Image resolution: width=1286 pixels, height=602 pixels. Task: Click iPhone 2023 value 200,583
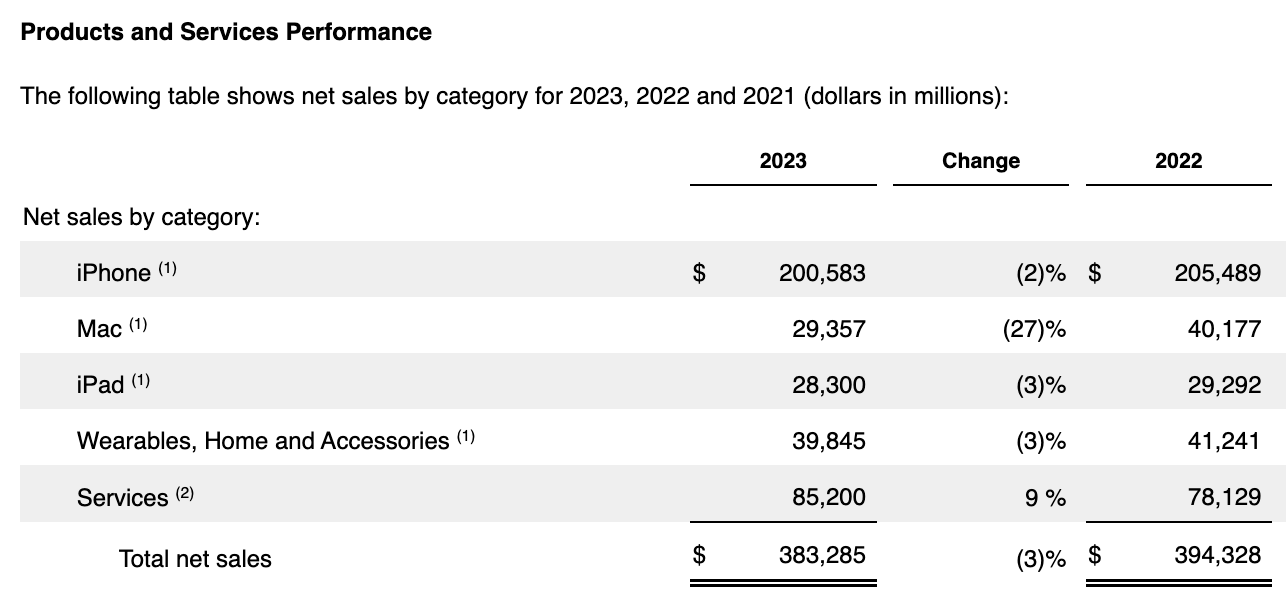pos(822,272)
